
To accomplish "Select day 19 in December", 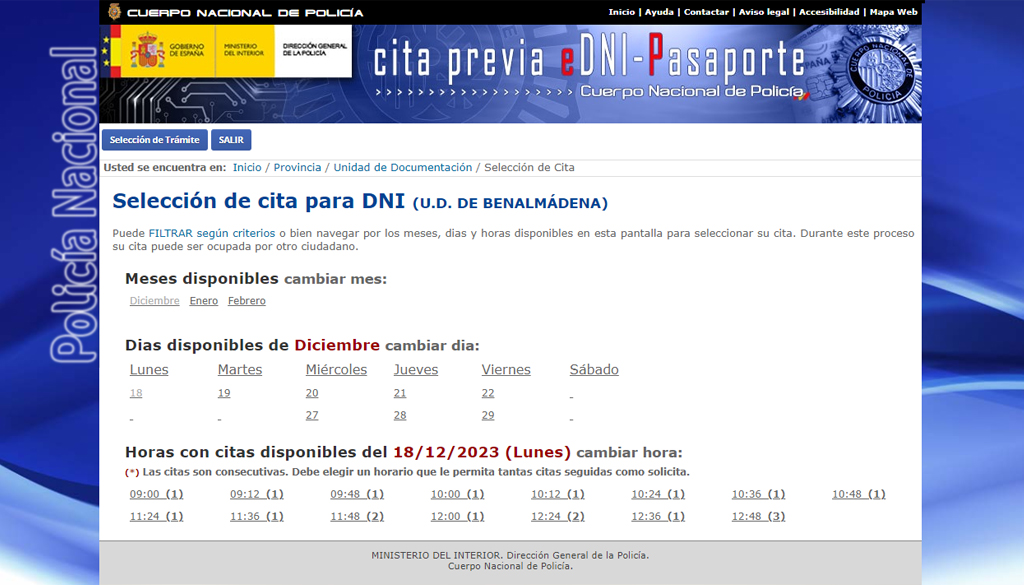I will point(224,393).
